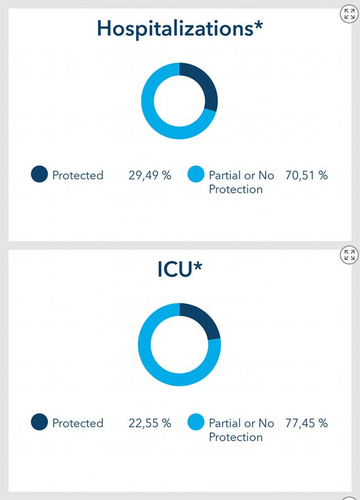Click the ICU Protected dark blue legend dot

(x=39, y=422)
